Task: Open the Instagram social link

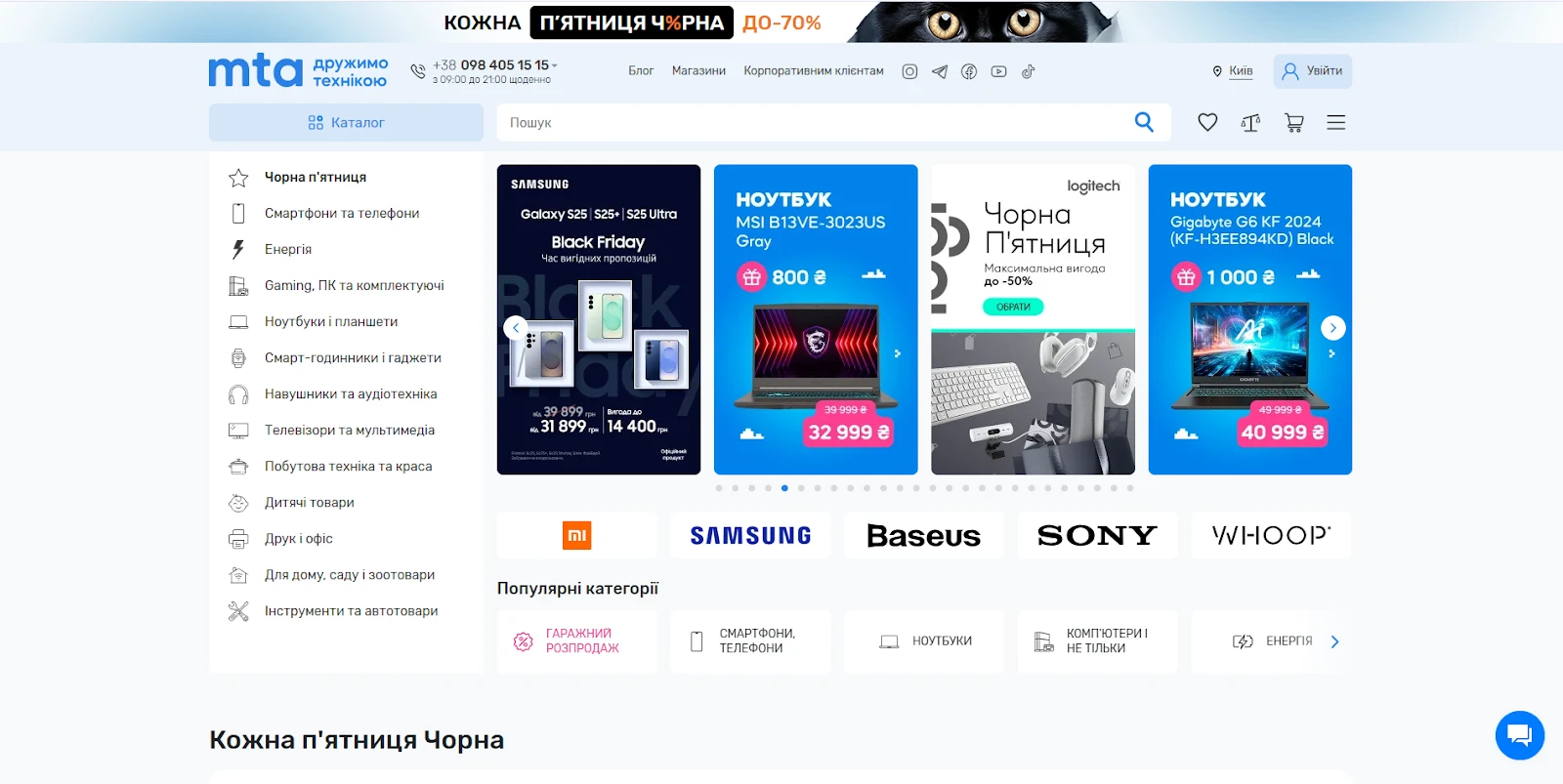Action: [909, 71]
